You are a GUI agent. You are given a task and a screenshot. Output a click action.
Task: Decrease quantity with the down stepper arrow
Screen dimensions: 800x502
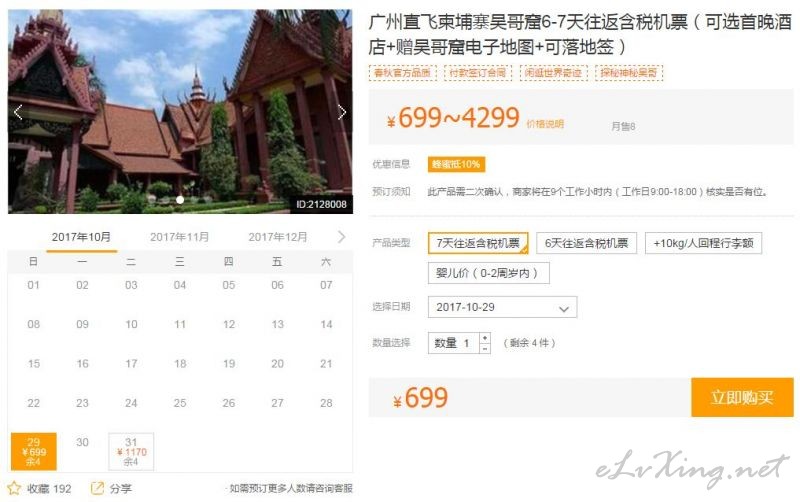[485, 348]
